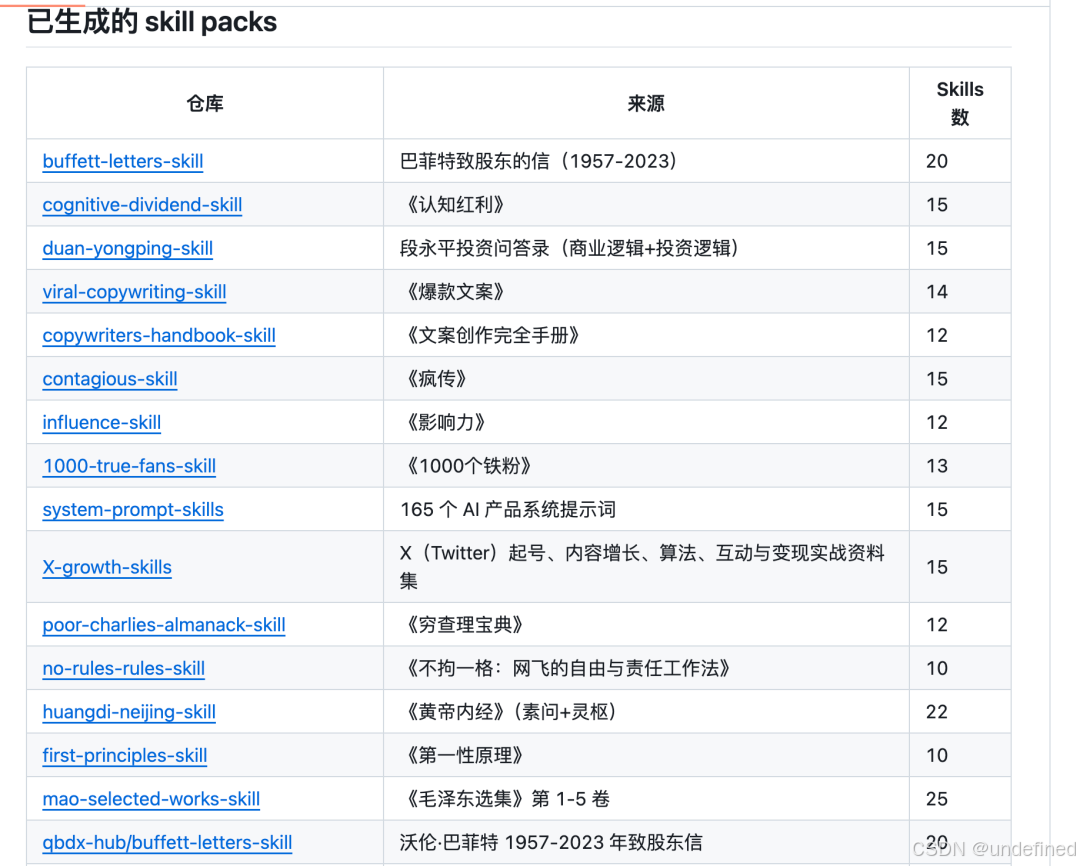Select text 沃伦·巴菲特 1957-2023 年致股东信
The width and height of the screenshot is (1080, 866).
[x=551, y=842]
